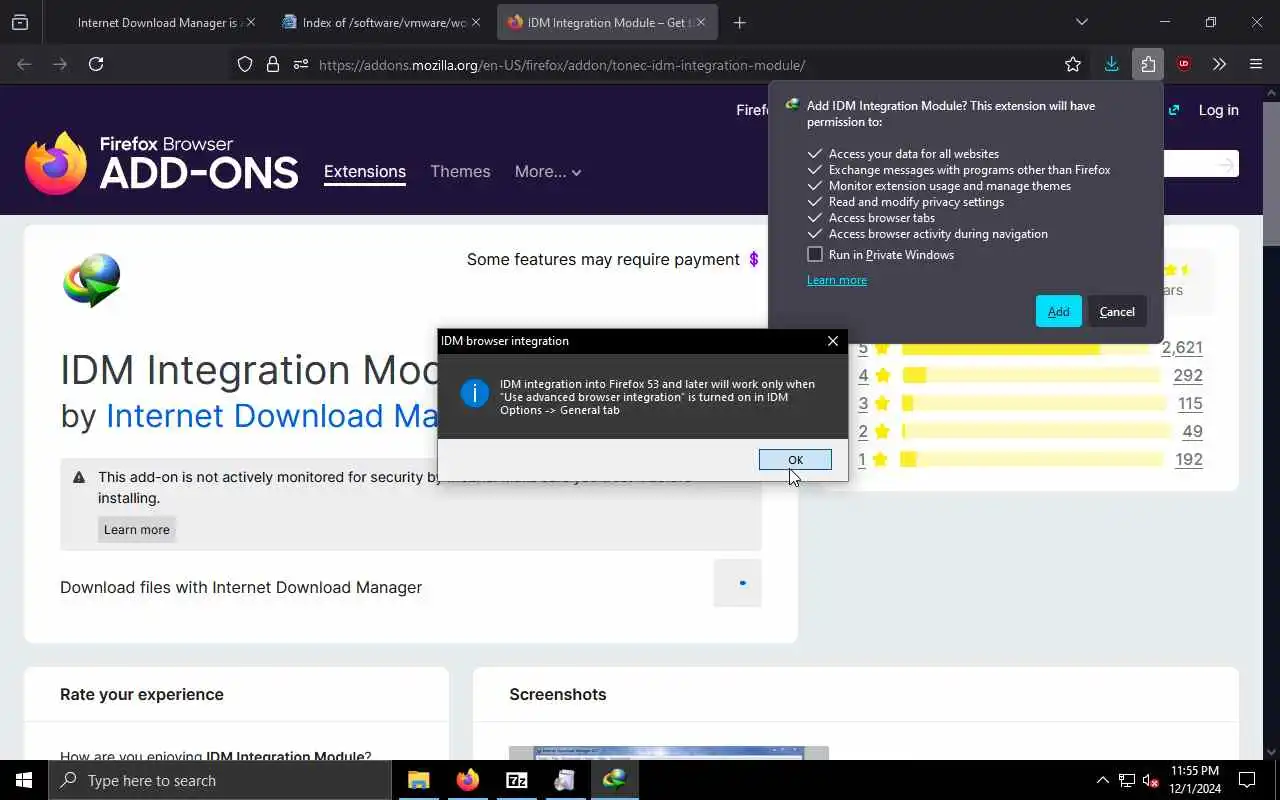Screen dimensions: 1280x800
Task: Open 49 two-star reviews count
Action: coord(1192,432)
